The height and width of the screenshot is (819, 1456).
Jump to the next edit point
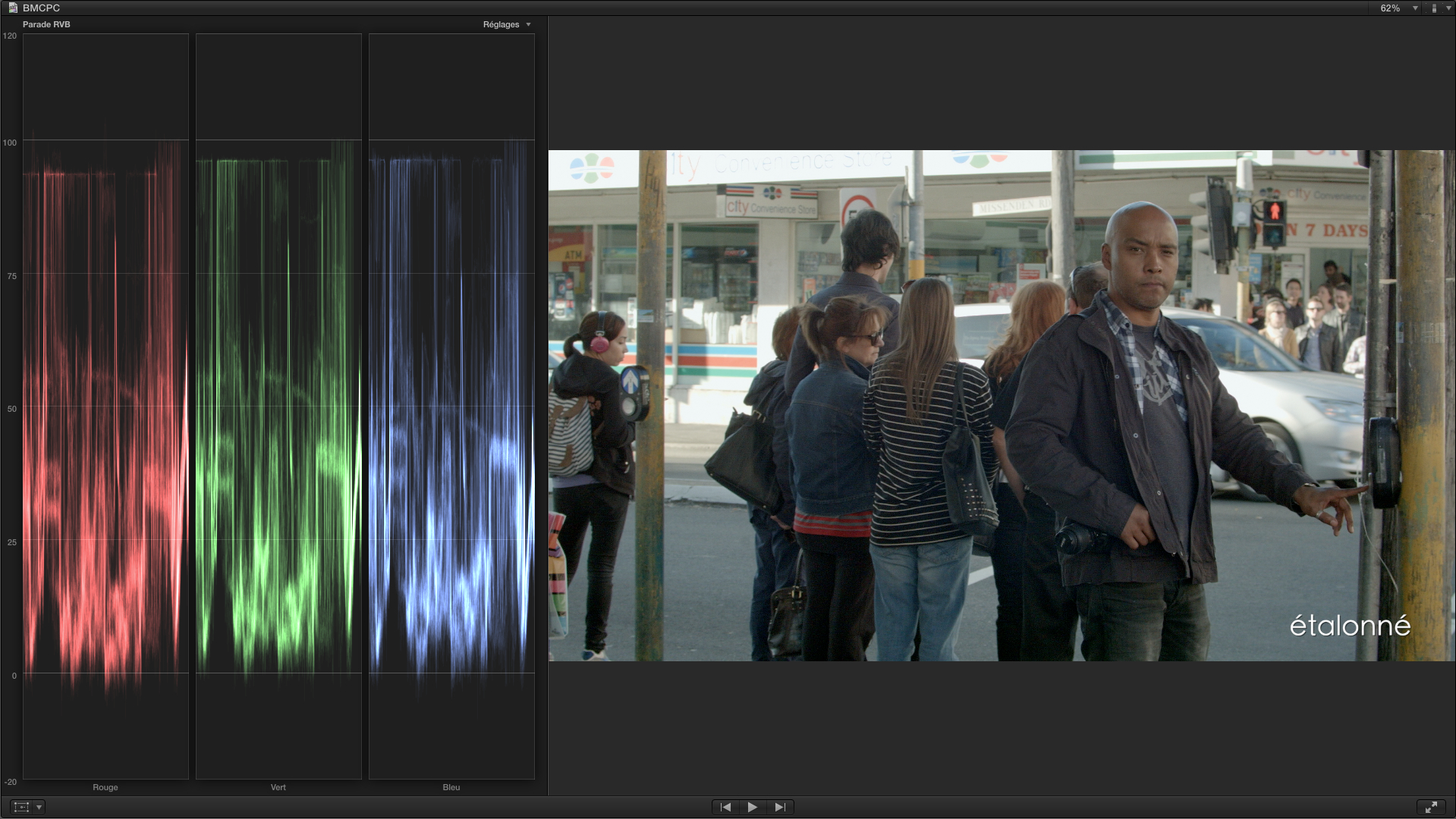[779, 807]
